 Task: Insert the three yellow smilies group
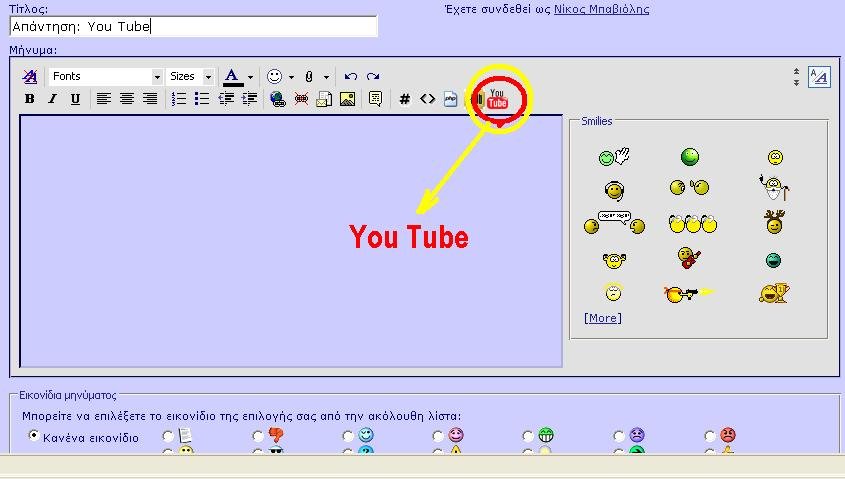click(x=692, y=223)
